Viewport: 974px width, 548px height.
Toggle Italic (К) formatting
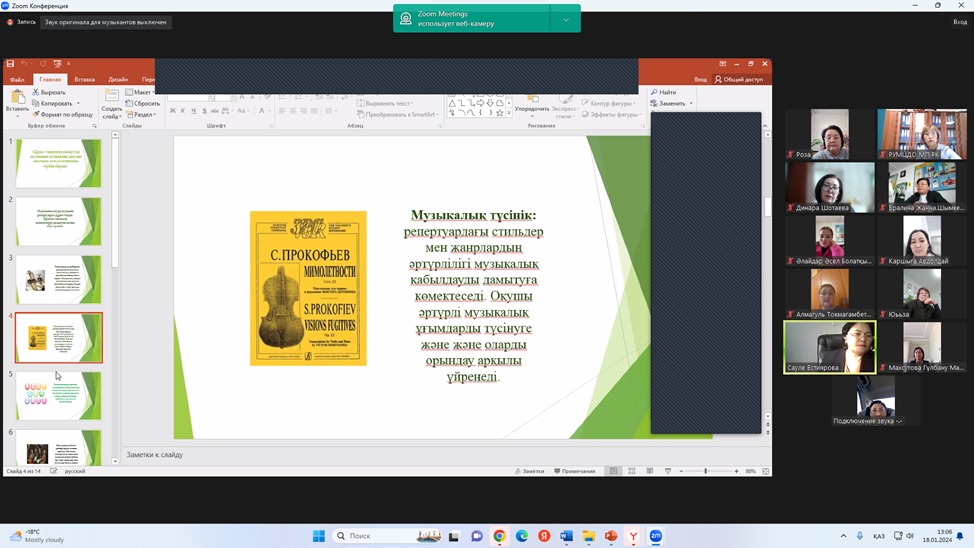tap(183, 111)
